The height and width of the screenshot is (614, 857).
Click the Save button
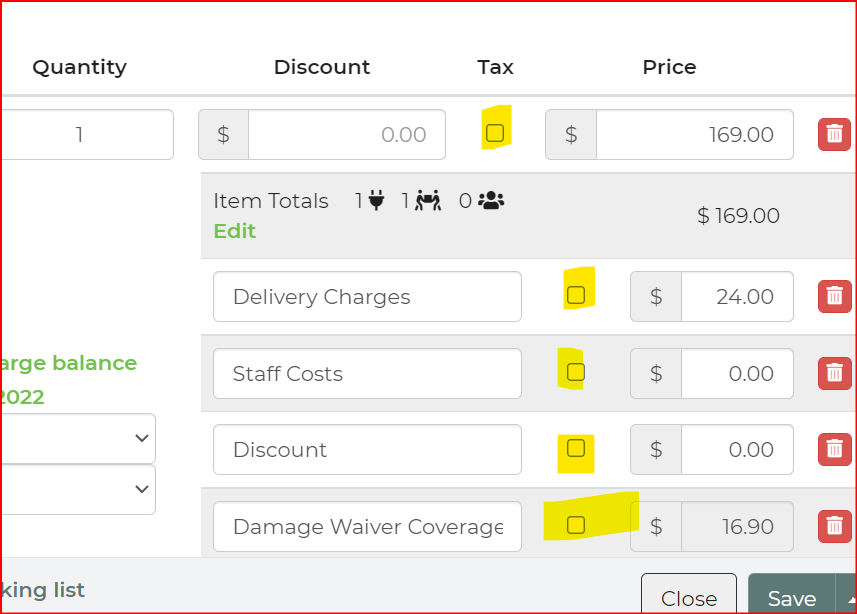tap(791, 598)
